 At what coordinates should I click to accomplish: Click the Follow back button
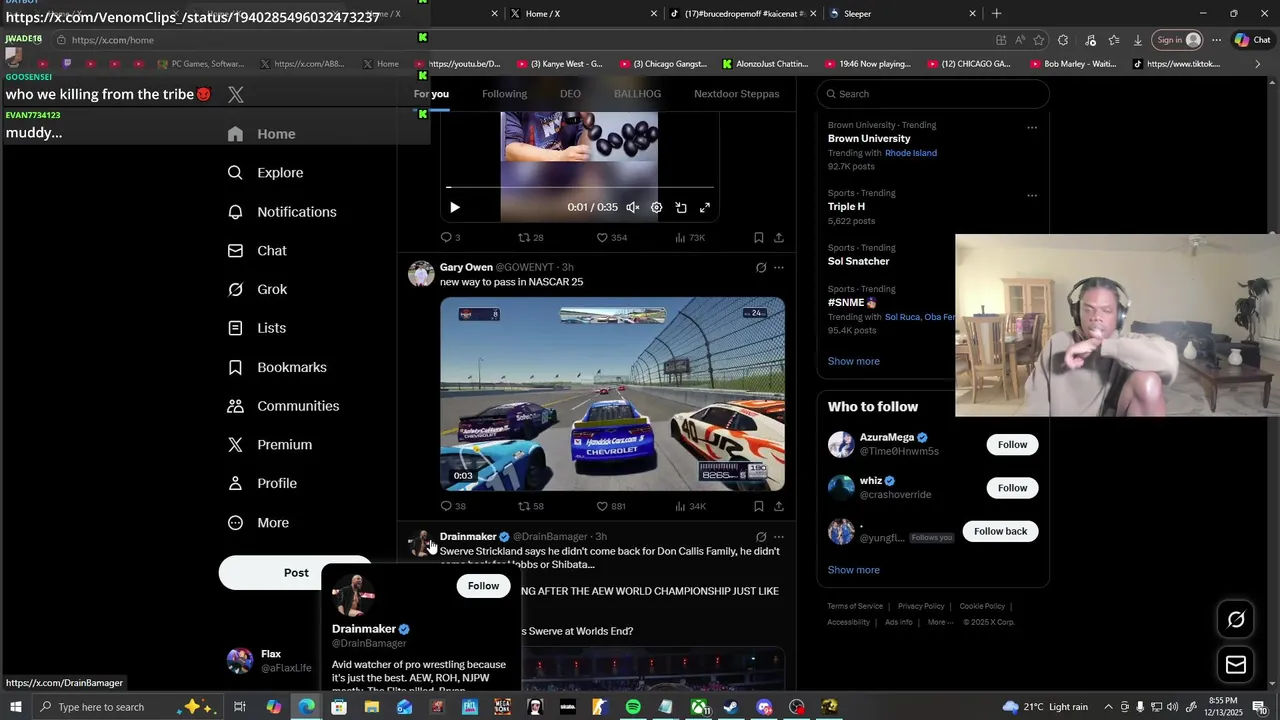coord(1001,531)
